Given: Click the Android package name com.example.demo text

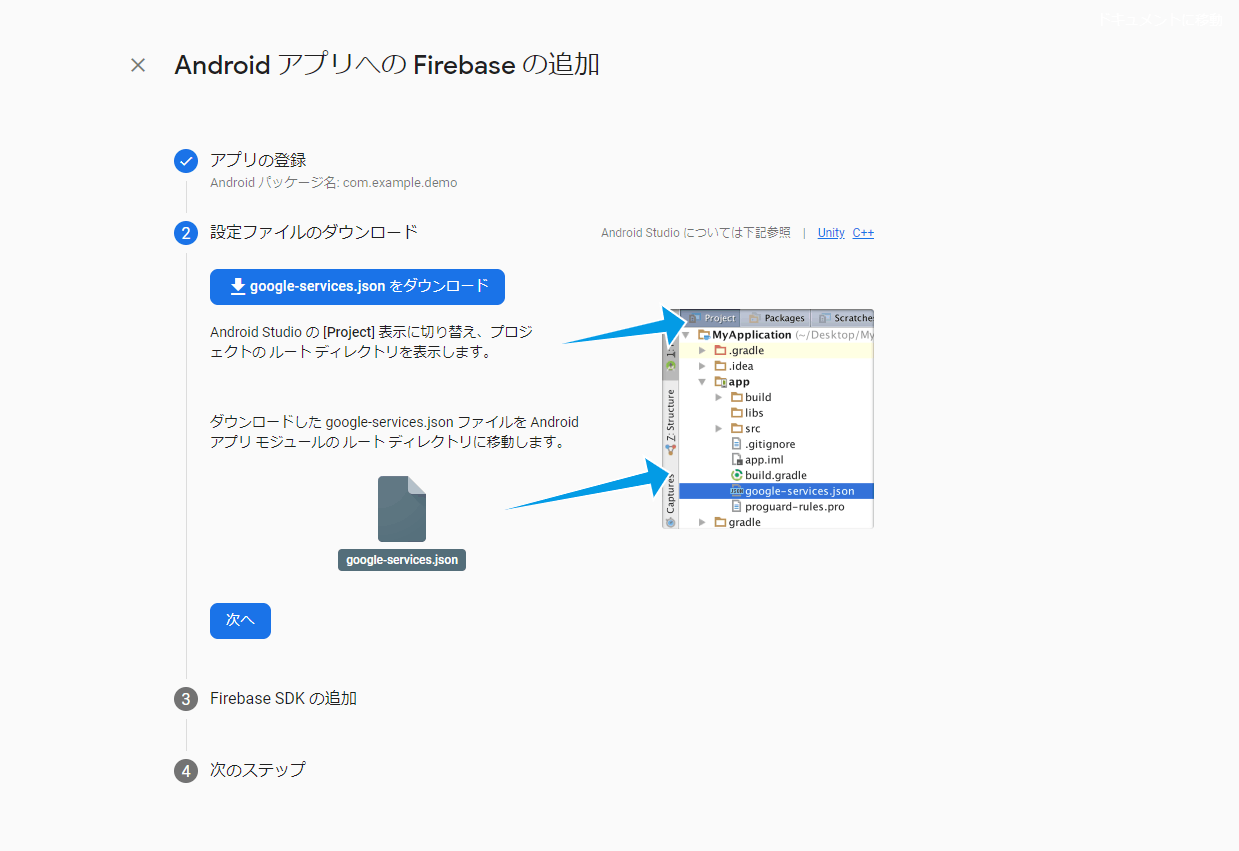Looking at the screenshot, I should click(x=400, y=183).
